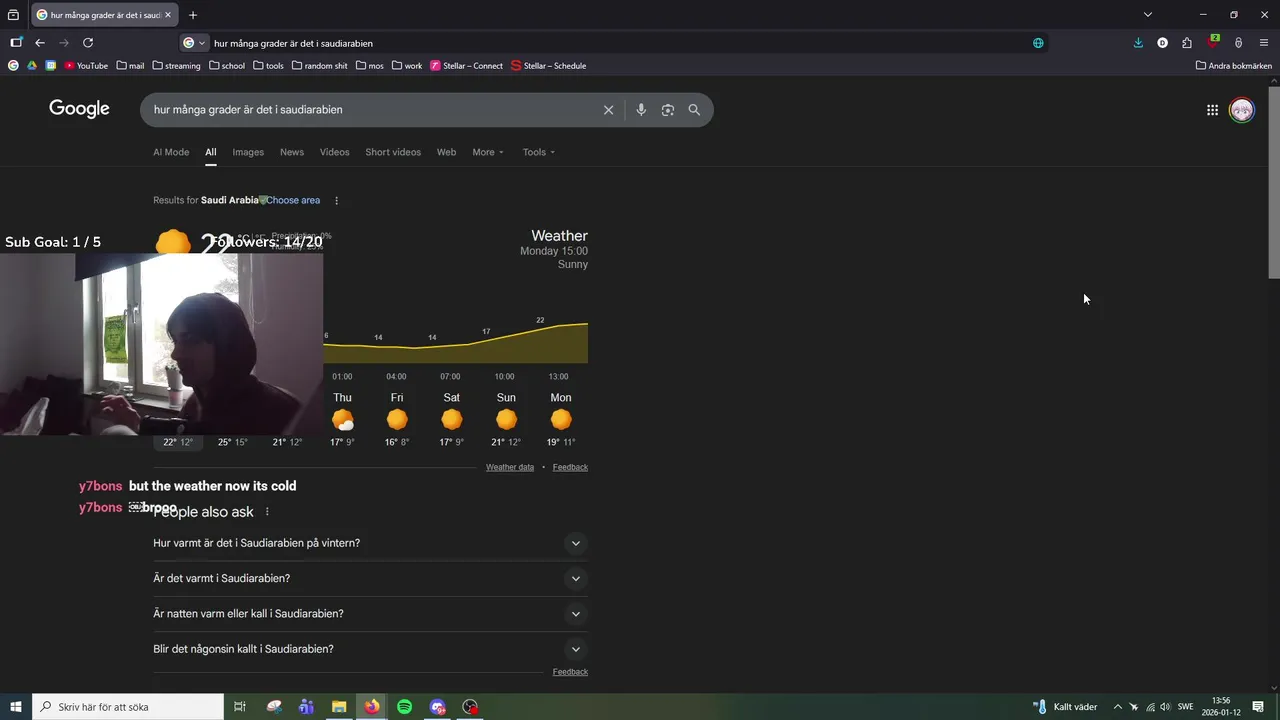1280x720 pixels.
Task: Open the more options dots beside Choose area
Action: pyautogui.click(x=336, y=200)
